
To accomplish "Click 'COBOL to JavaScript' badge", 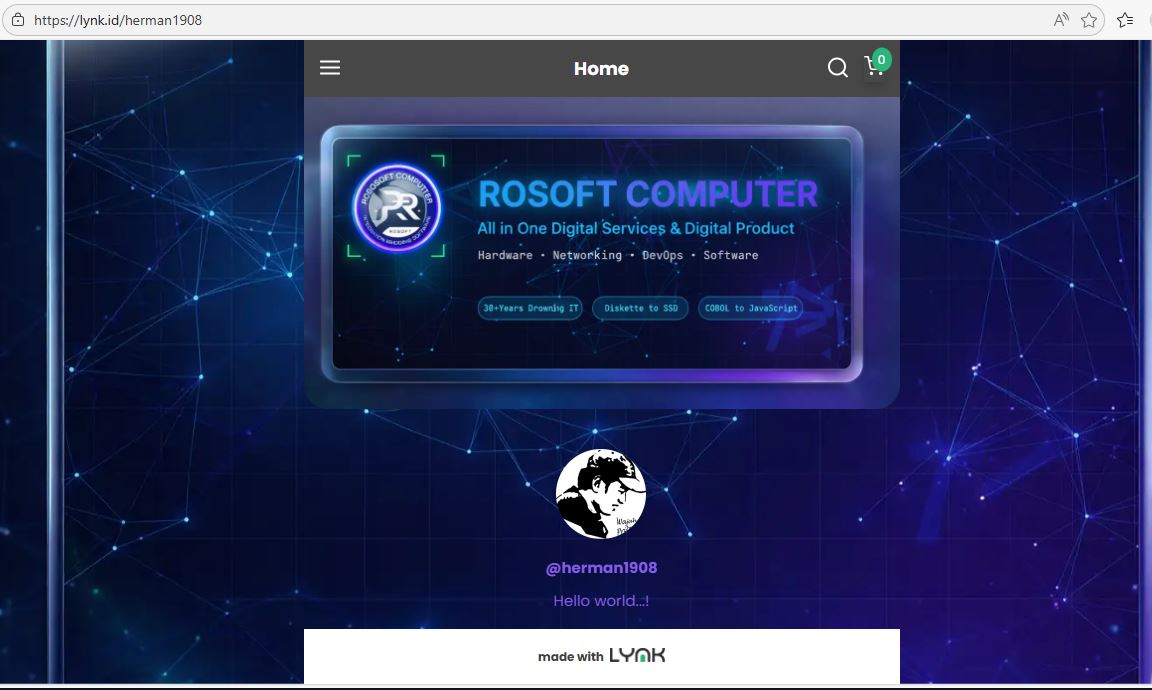I will tap(750, 308).
